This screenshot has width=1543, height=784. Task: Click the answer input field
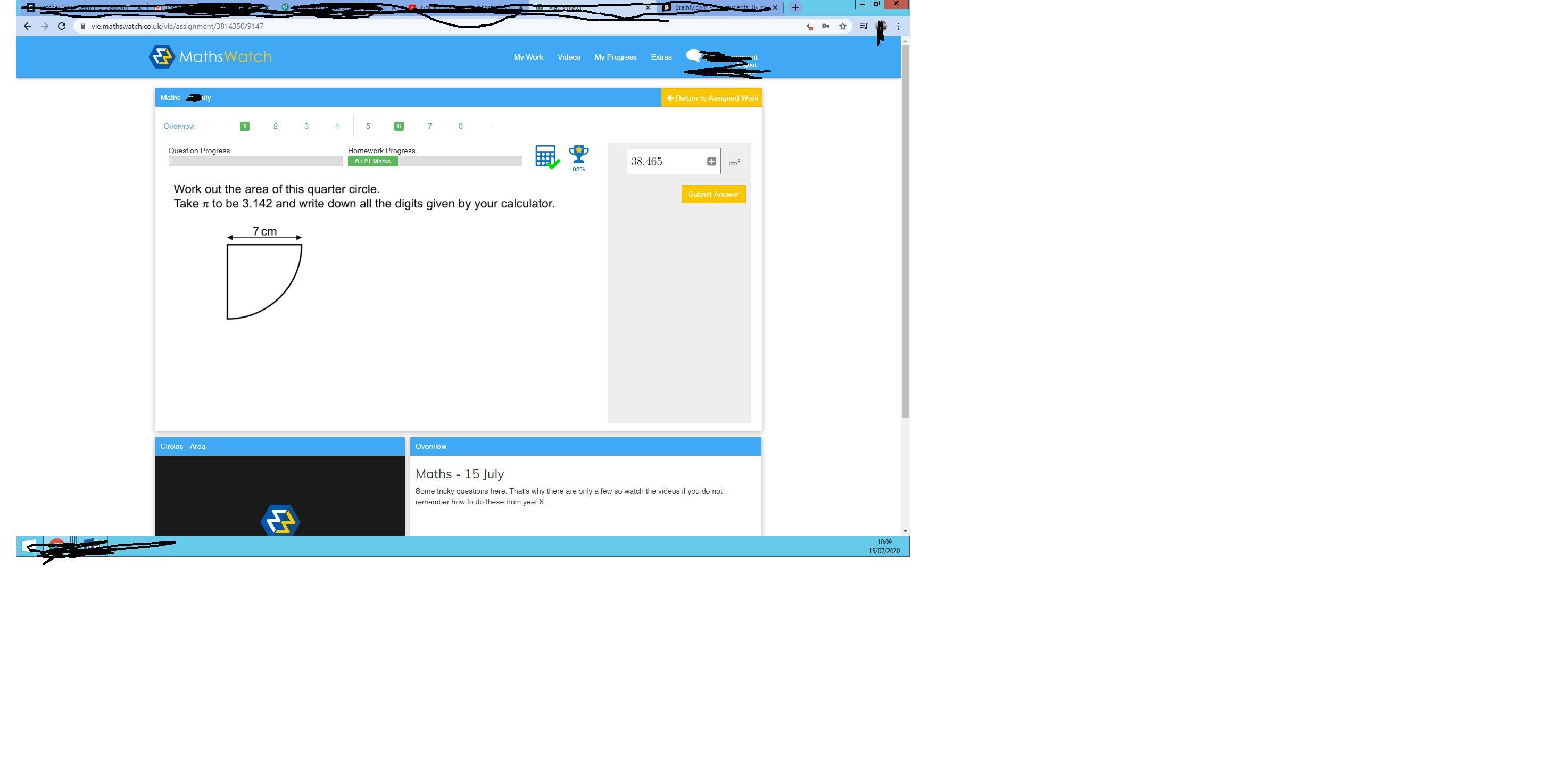pos(665,161)
